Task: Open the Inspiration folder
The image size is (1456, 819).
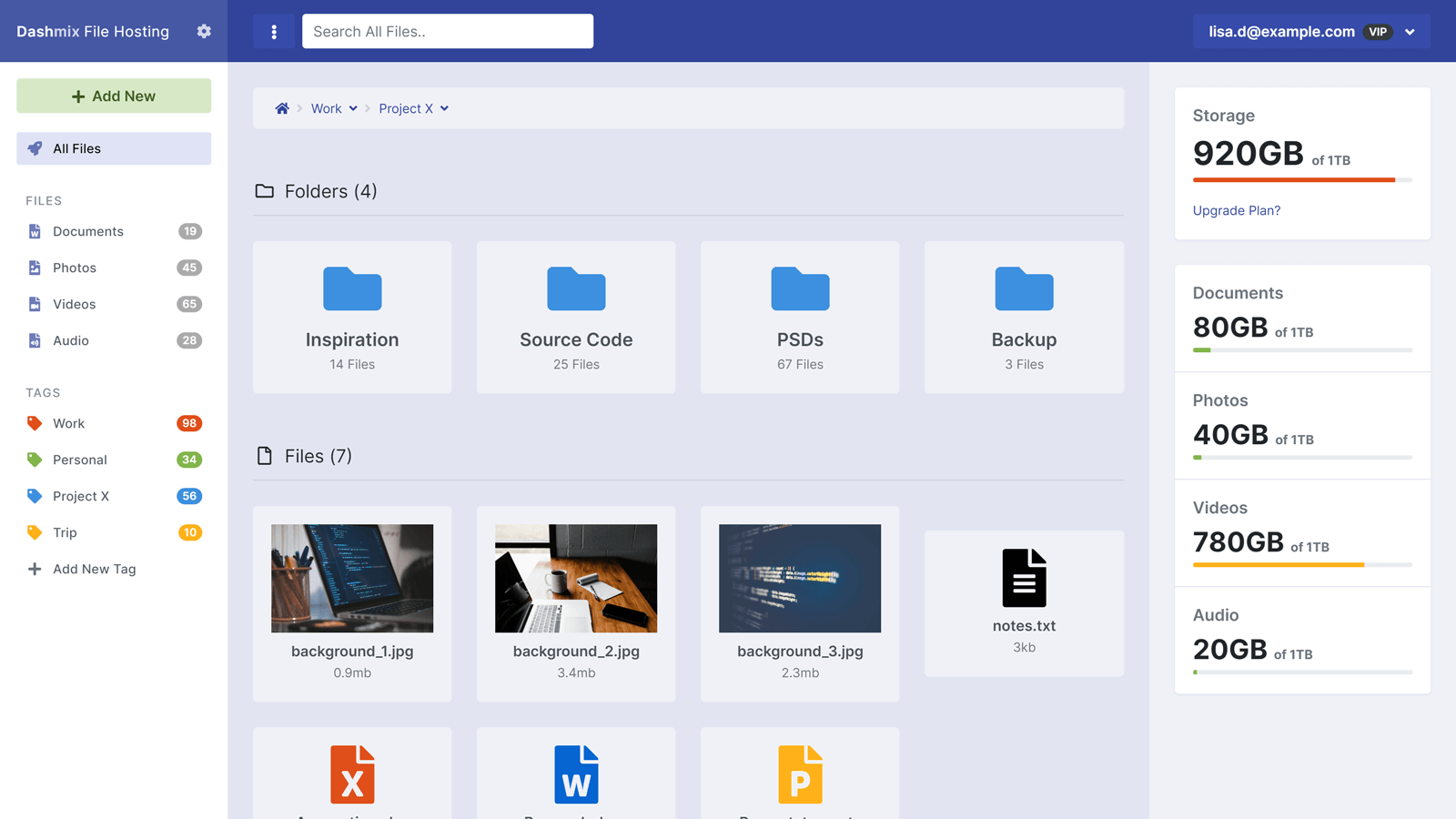Action: [x=352, y=317]
